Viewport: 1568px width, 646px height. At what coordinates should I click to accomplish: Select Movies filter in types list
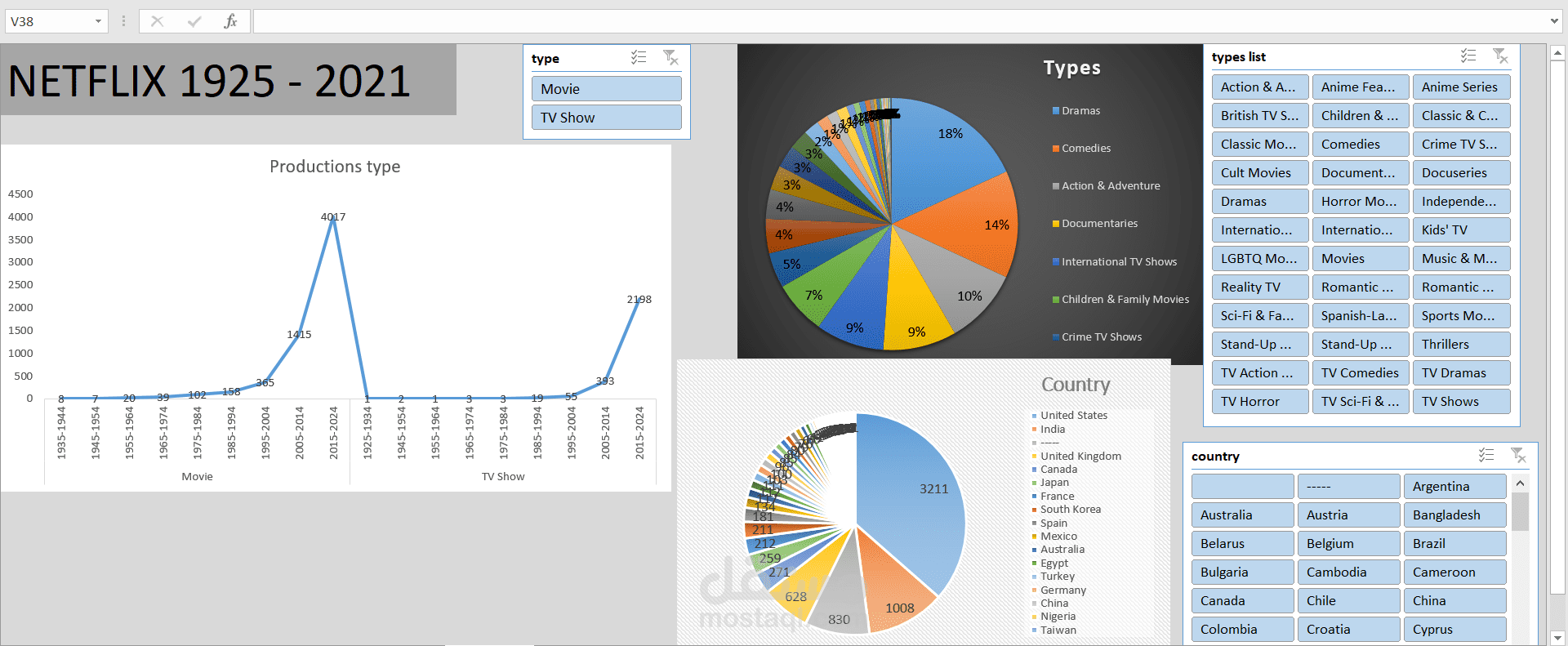tap(1361, 259)
